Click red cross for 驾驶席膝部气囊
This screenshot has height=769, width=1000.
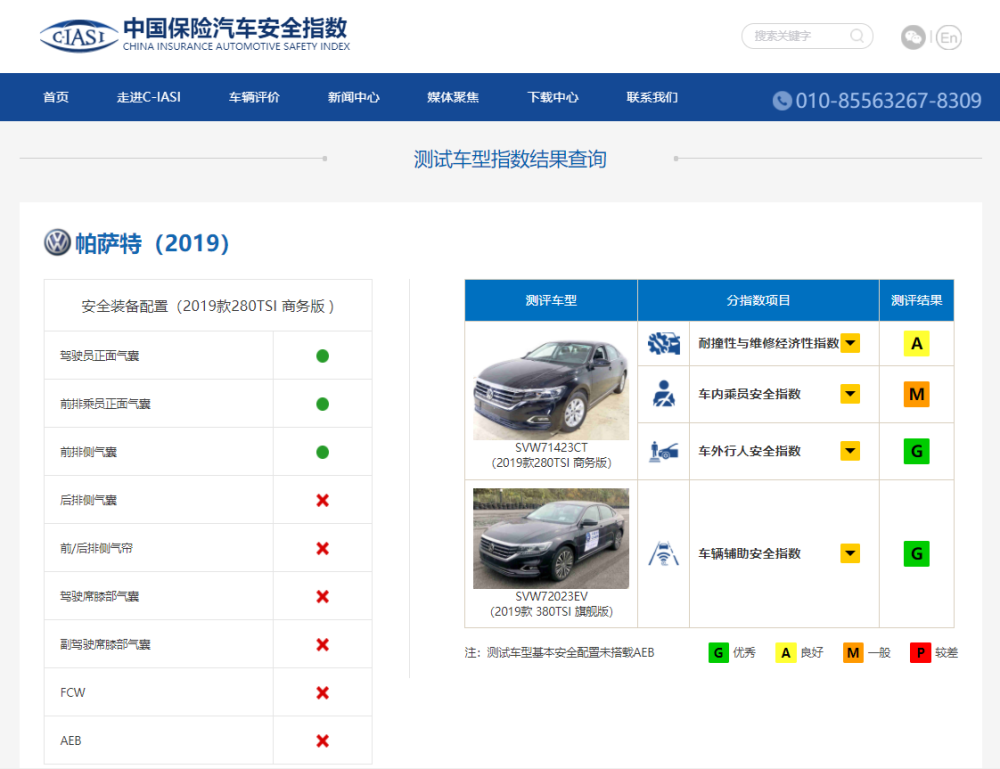323,596
